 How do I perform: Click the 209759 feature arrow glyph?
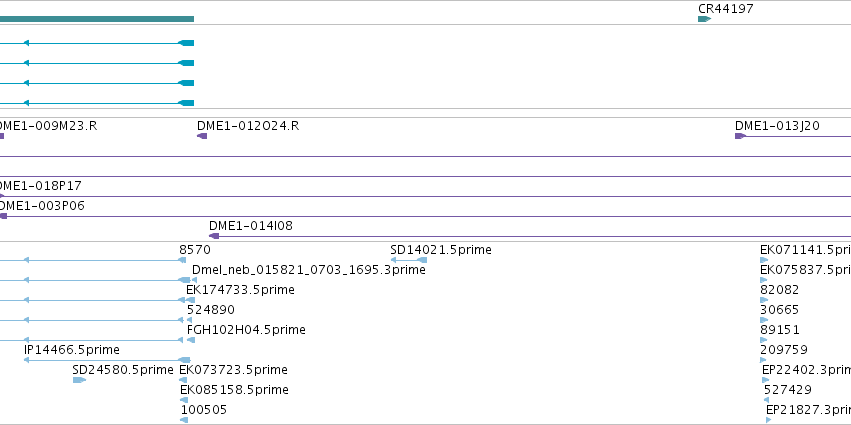coord(763,360)
